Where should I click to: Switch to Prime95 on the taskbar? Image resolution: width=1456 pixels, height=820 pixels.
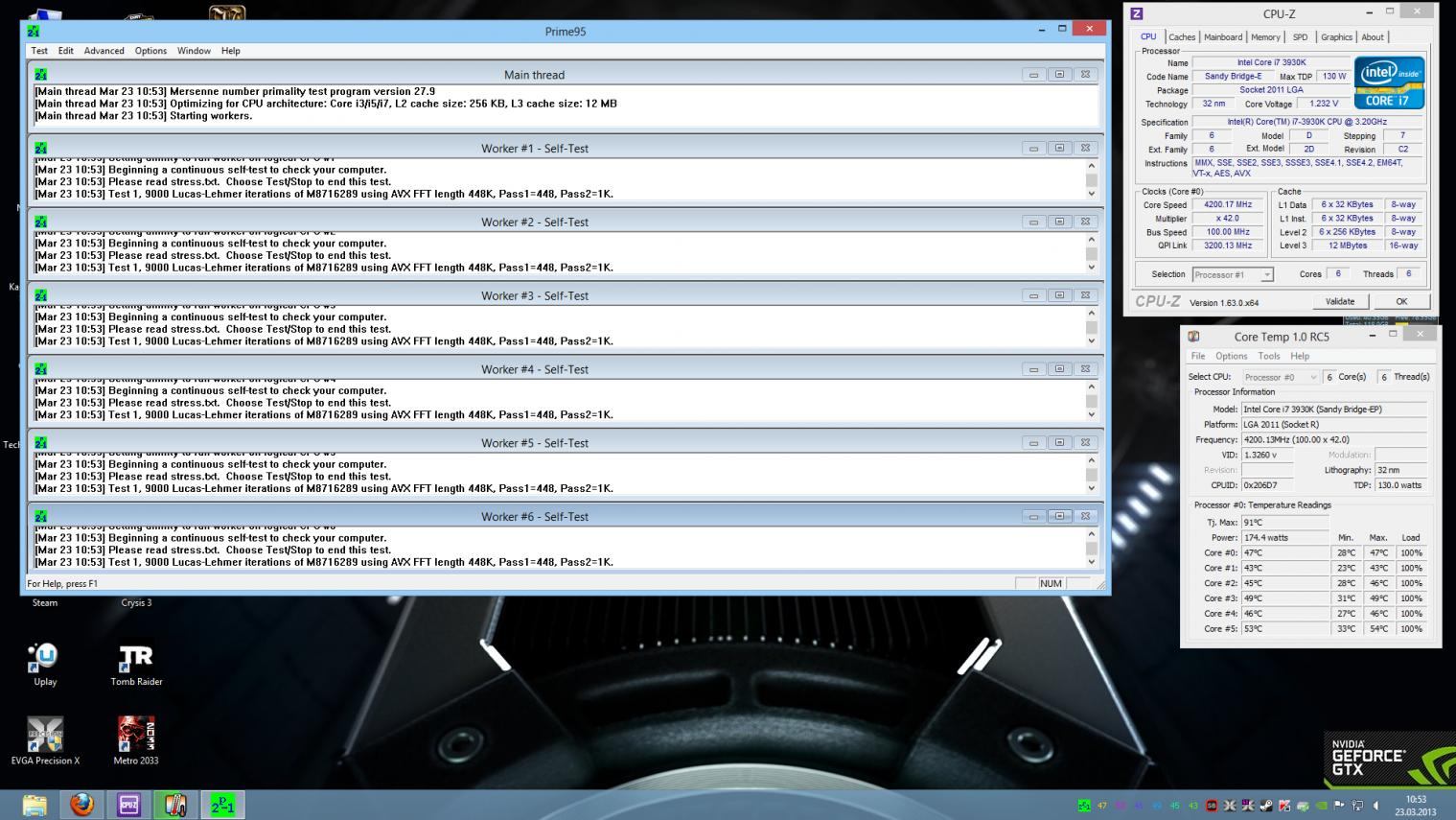coord(222,805)
